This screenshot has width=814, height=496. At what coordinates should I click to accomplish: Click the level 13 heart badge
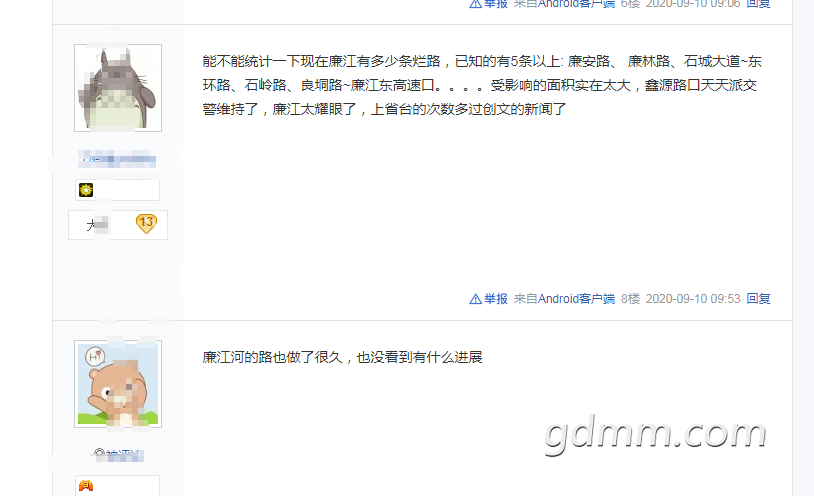(x=146, y=224)
